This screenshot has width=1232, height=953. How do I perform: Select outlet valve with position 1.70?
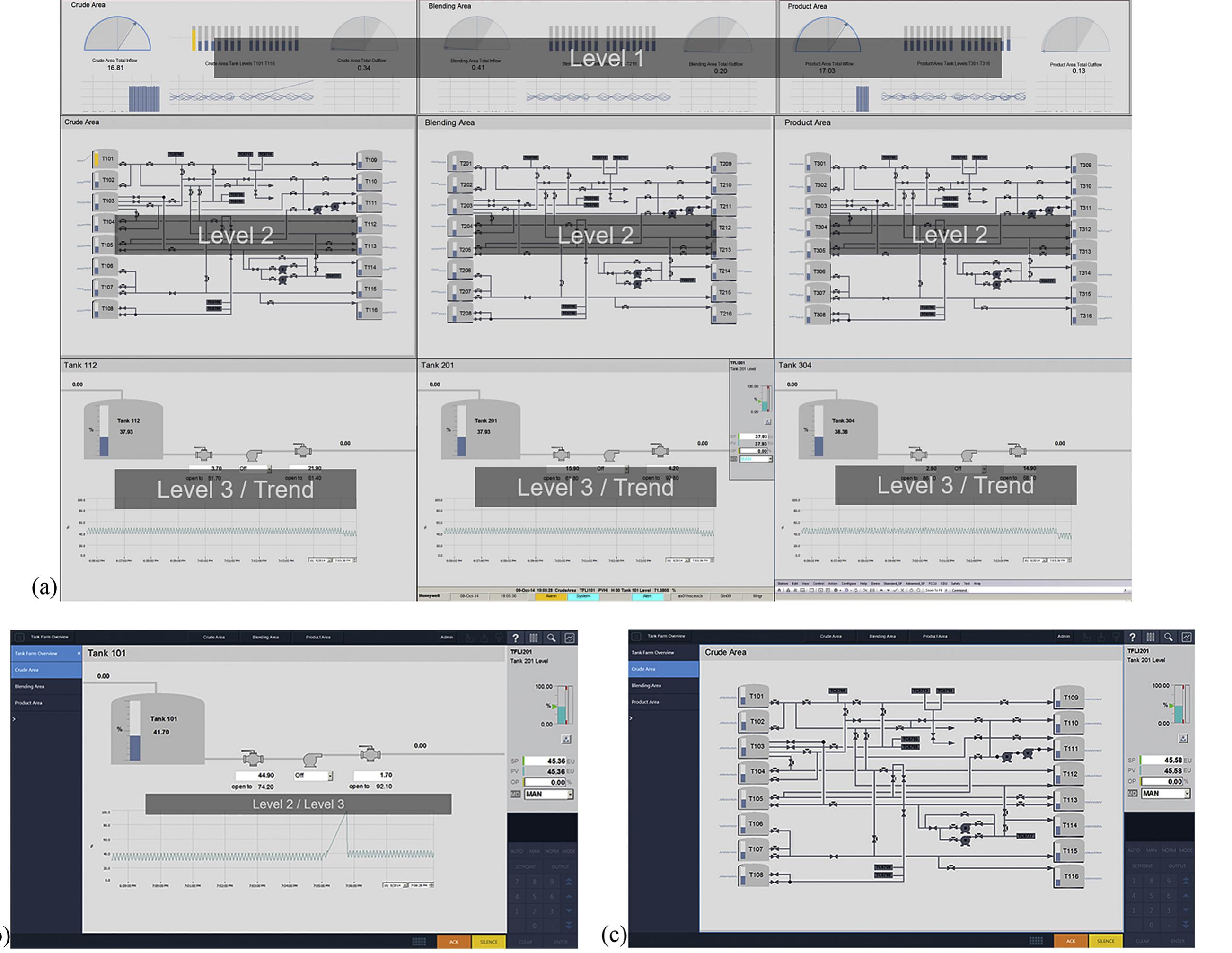370,753
